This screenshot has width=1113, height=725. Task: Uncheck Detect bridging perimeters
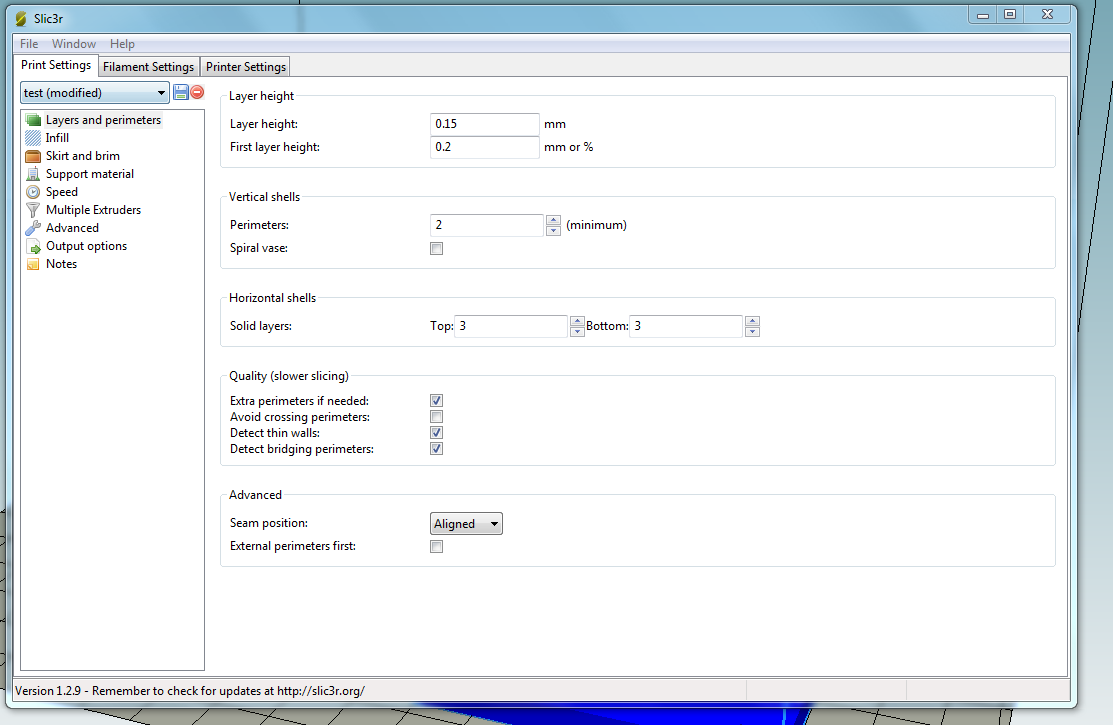pos(437,449)
